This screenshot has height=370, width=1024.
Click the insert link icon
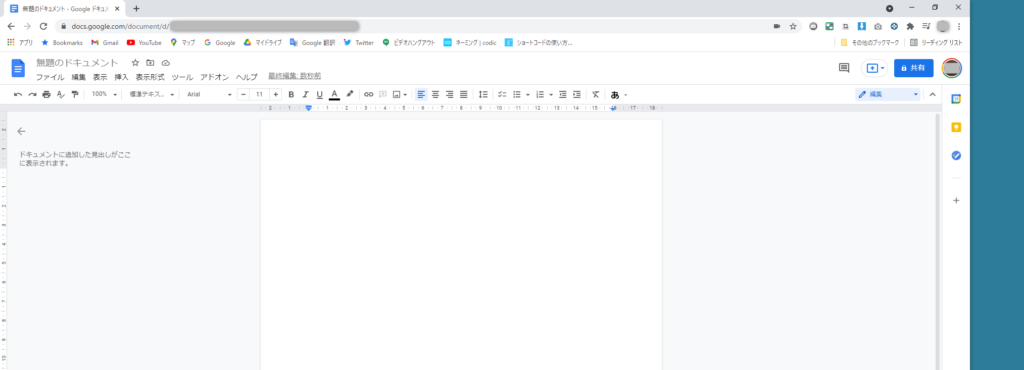coord(368,95)
